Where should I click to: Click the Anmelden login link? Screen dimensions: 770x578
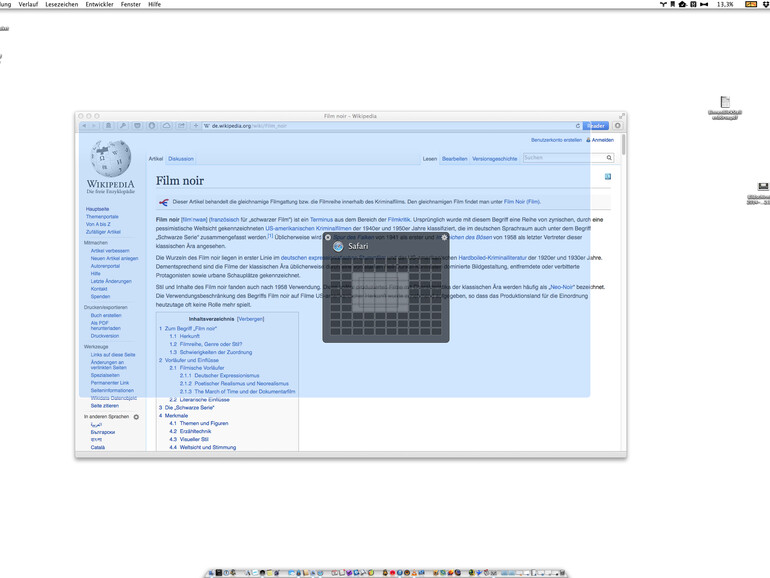[602, 140]
